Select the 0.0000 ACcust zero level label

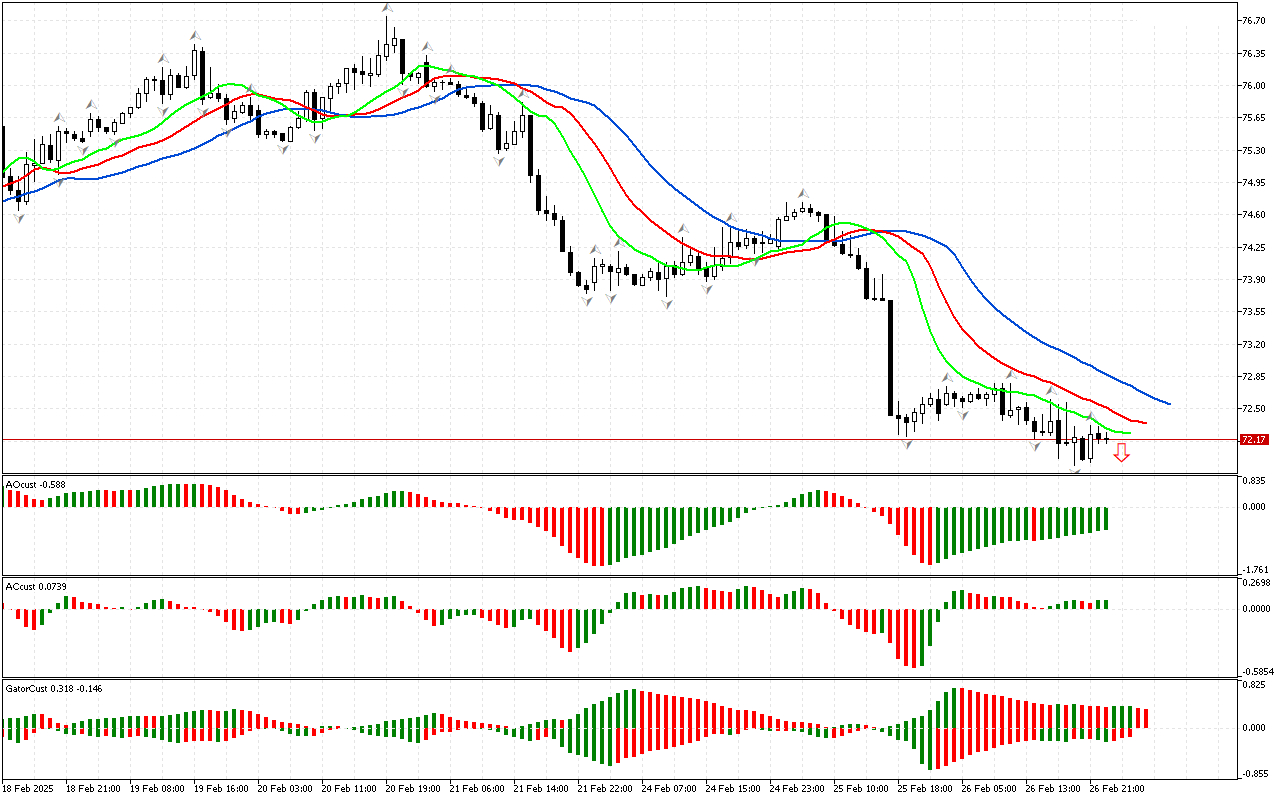1256,608
